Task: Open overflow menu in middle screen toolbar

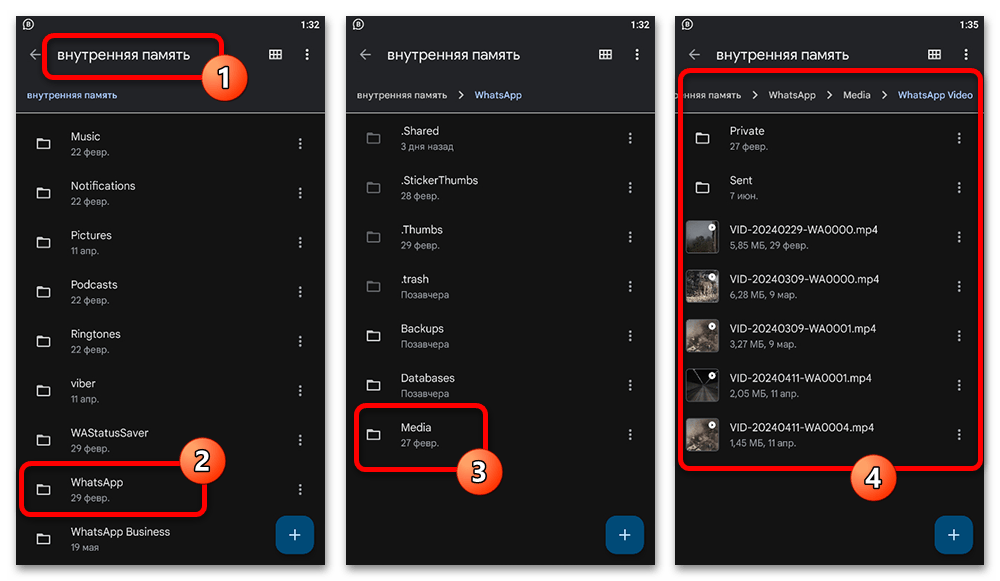Action: (636, 55)
